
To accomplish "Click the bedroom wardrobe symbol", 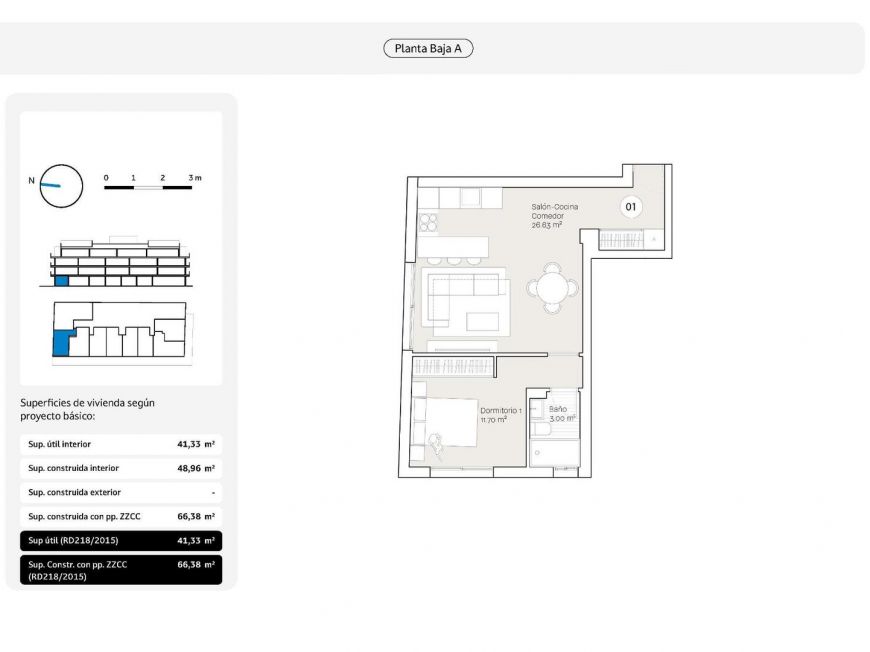I will tap(455, 366).
